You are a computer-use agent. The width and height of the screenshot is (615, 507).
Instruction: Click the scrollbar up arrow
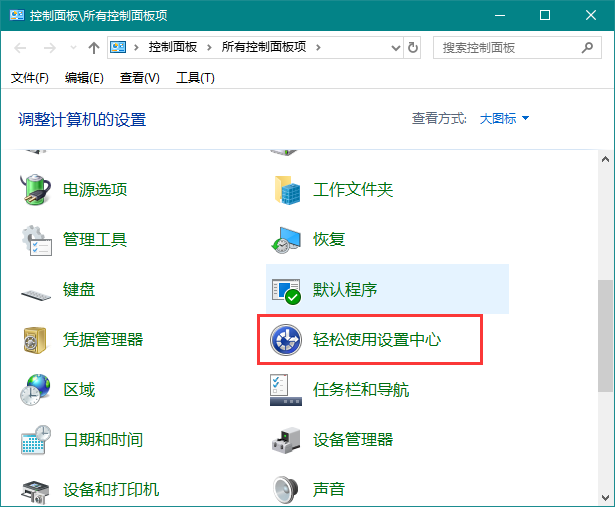pyautogui.click(x=605, y=159)
